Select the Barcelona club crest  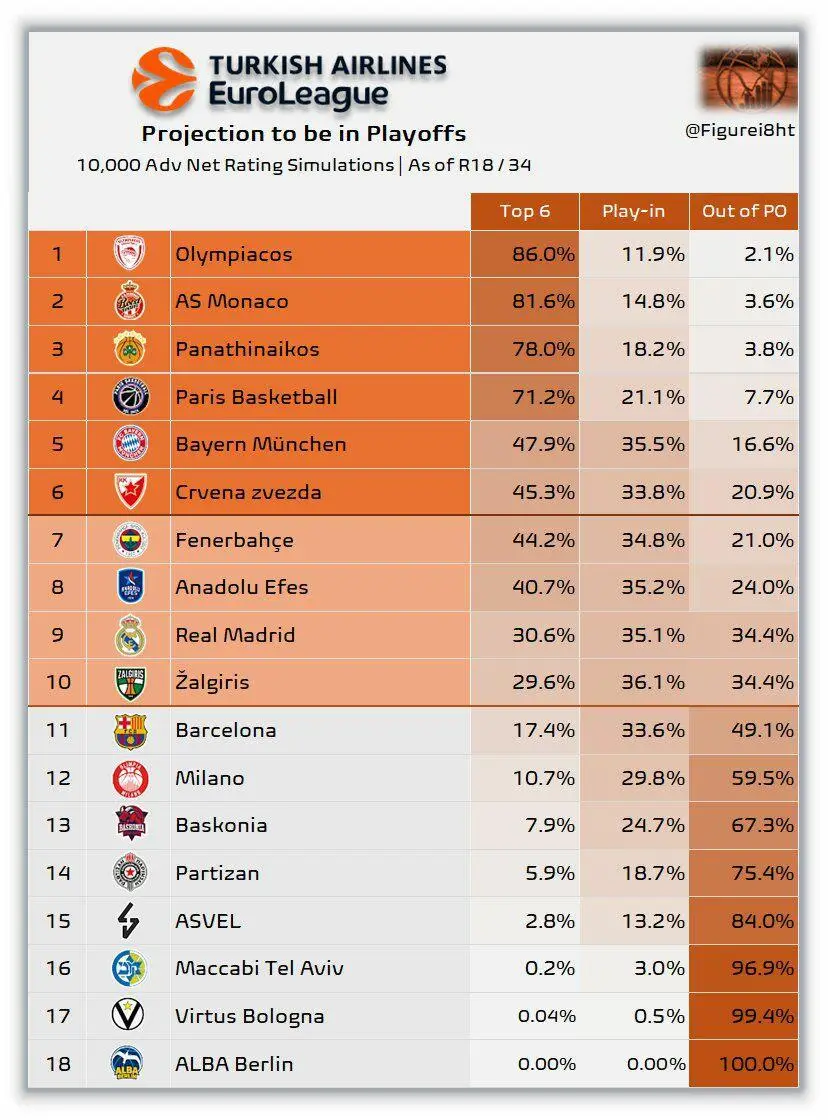[x=129, y=731]
